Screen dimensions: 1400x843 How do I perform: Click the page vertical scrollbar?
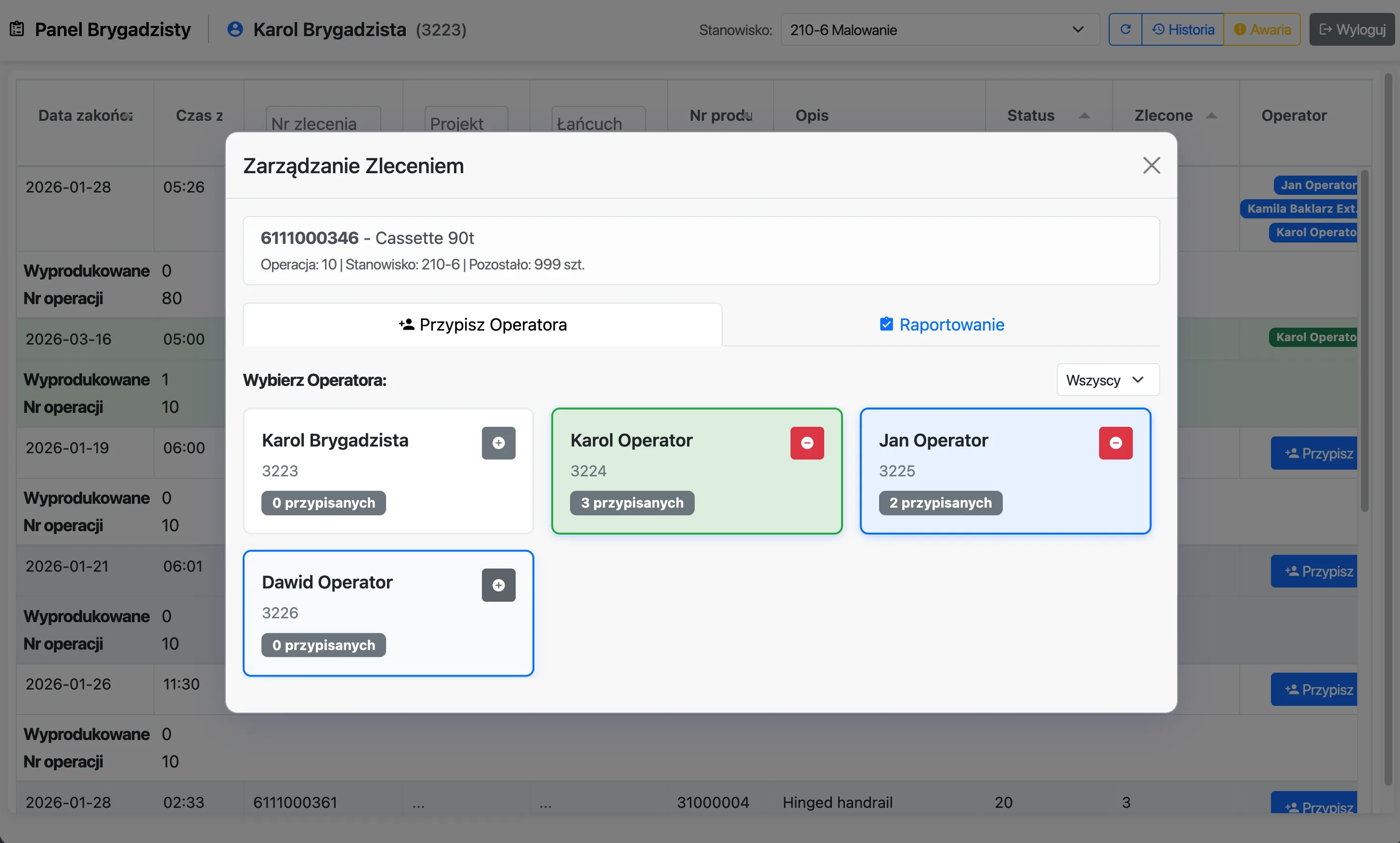point(1388,430)
